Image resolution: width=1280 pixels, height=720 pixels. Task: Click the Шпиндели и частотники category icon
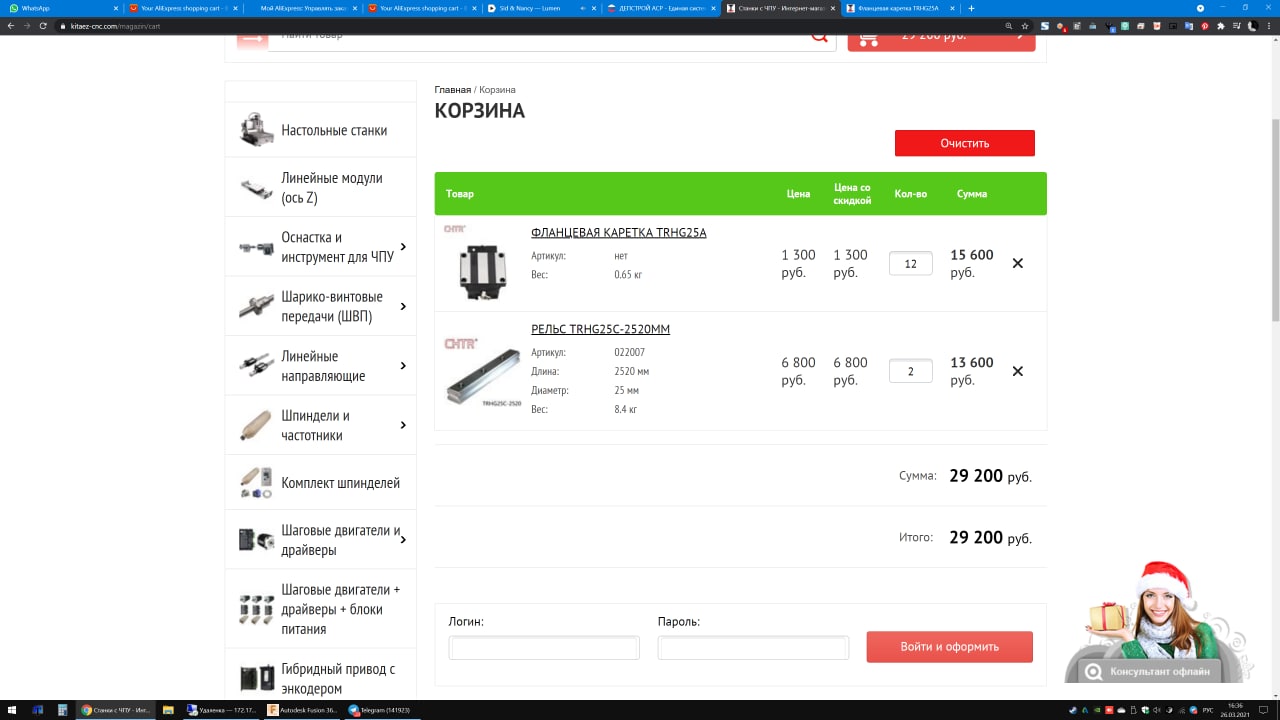click(x=256, y=425)
